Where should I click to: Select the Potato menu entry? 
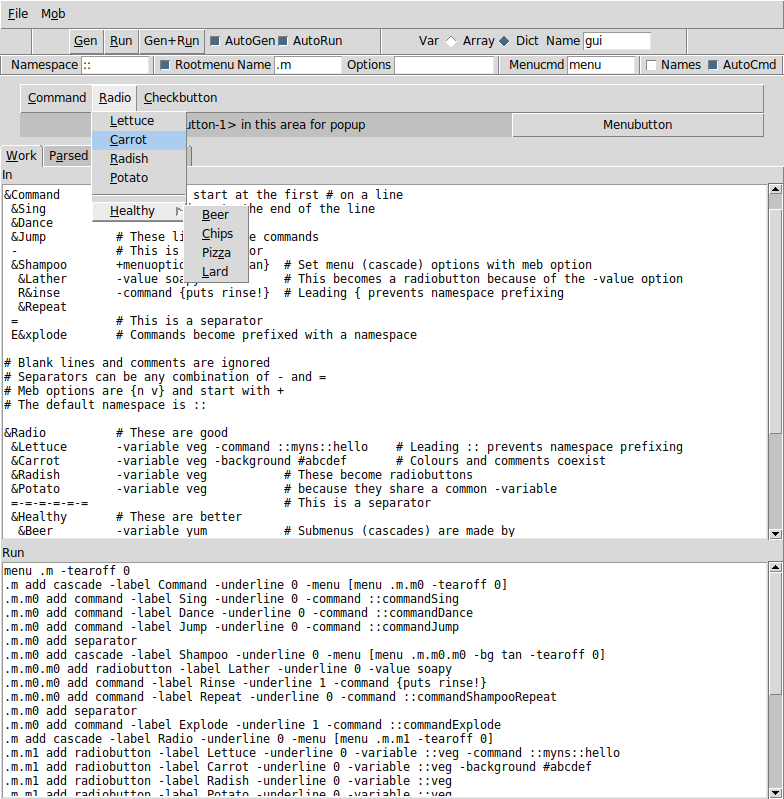pos(139,178)
